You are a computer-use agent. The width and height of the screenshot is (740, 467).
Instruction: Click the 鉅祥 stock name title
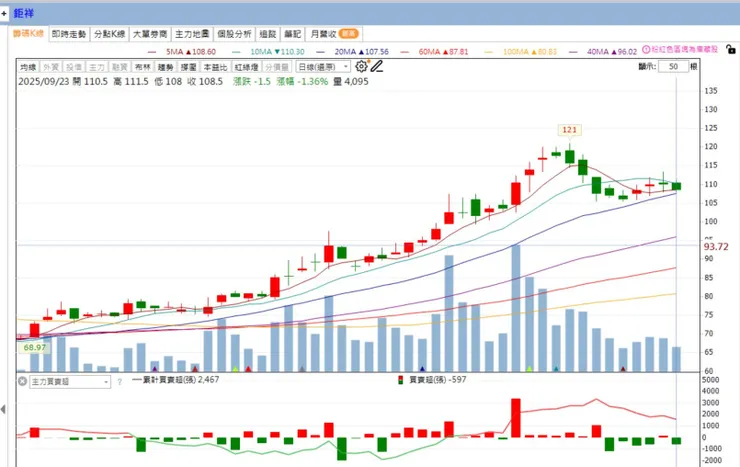click(x=24, y=13)
